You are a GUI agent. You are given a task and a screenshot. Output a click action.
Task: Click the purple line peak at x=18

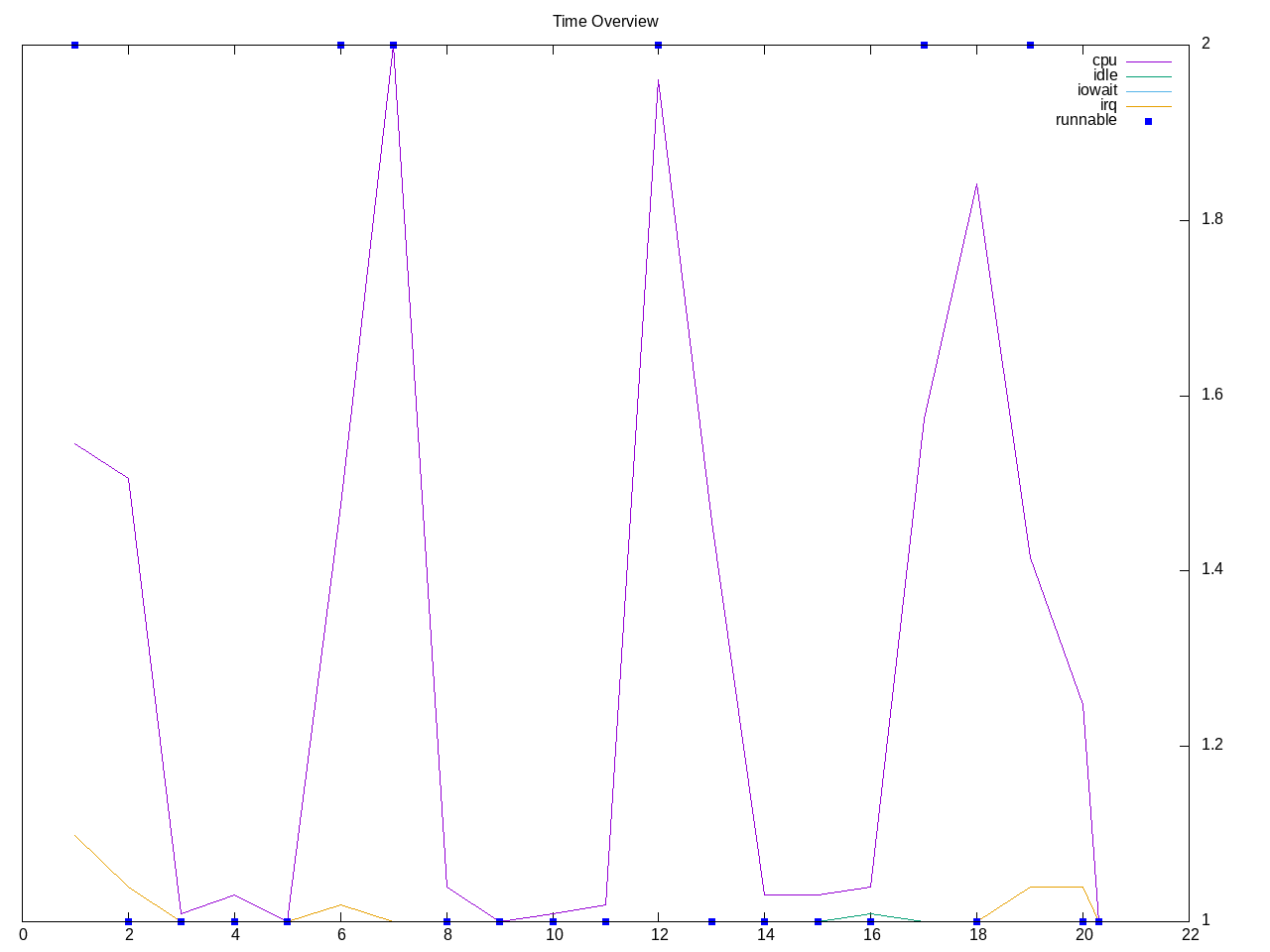(976, 184)
